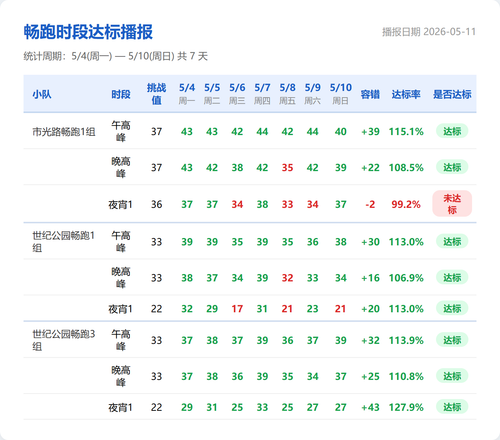Viewport: 500px width, 440px height.
Task: Click the 5/5 周二 column header
Action: [x=212, y=94]
